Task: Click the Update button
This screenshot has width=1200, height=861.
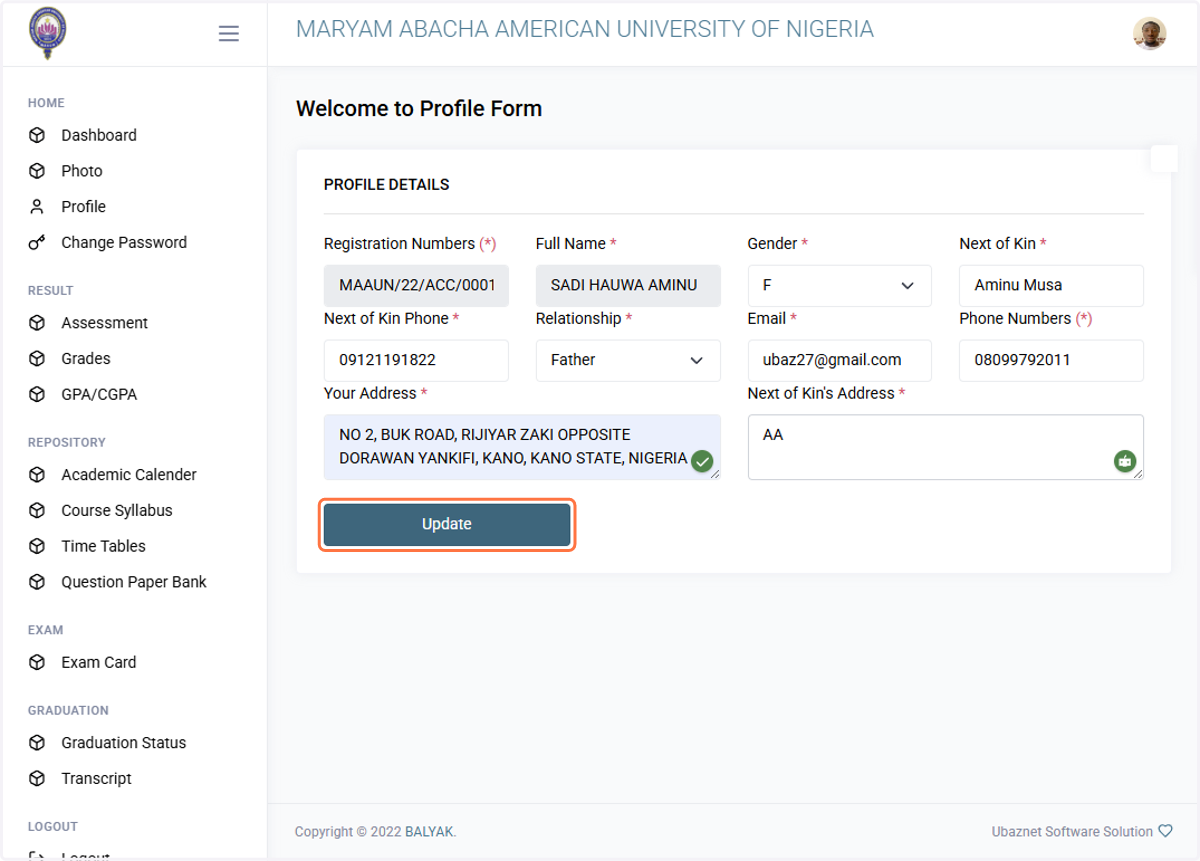Action: point(447,525)
